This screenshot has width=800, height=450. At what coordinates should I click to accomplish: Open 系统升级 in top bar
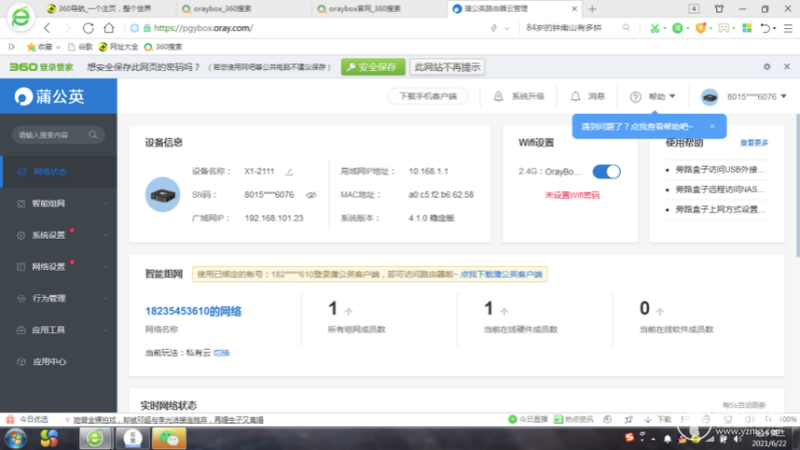tap(519, 96)
